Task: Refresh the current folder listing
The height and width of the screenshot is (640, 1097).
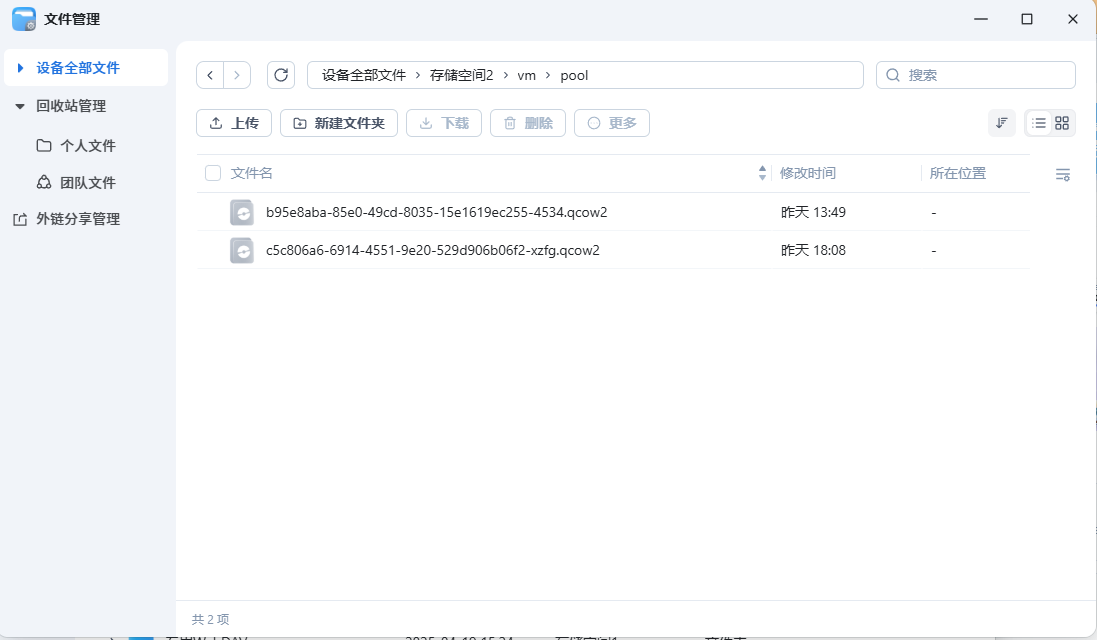Action: (281, 75)
